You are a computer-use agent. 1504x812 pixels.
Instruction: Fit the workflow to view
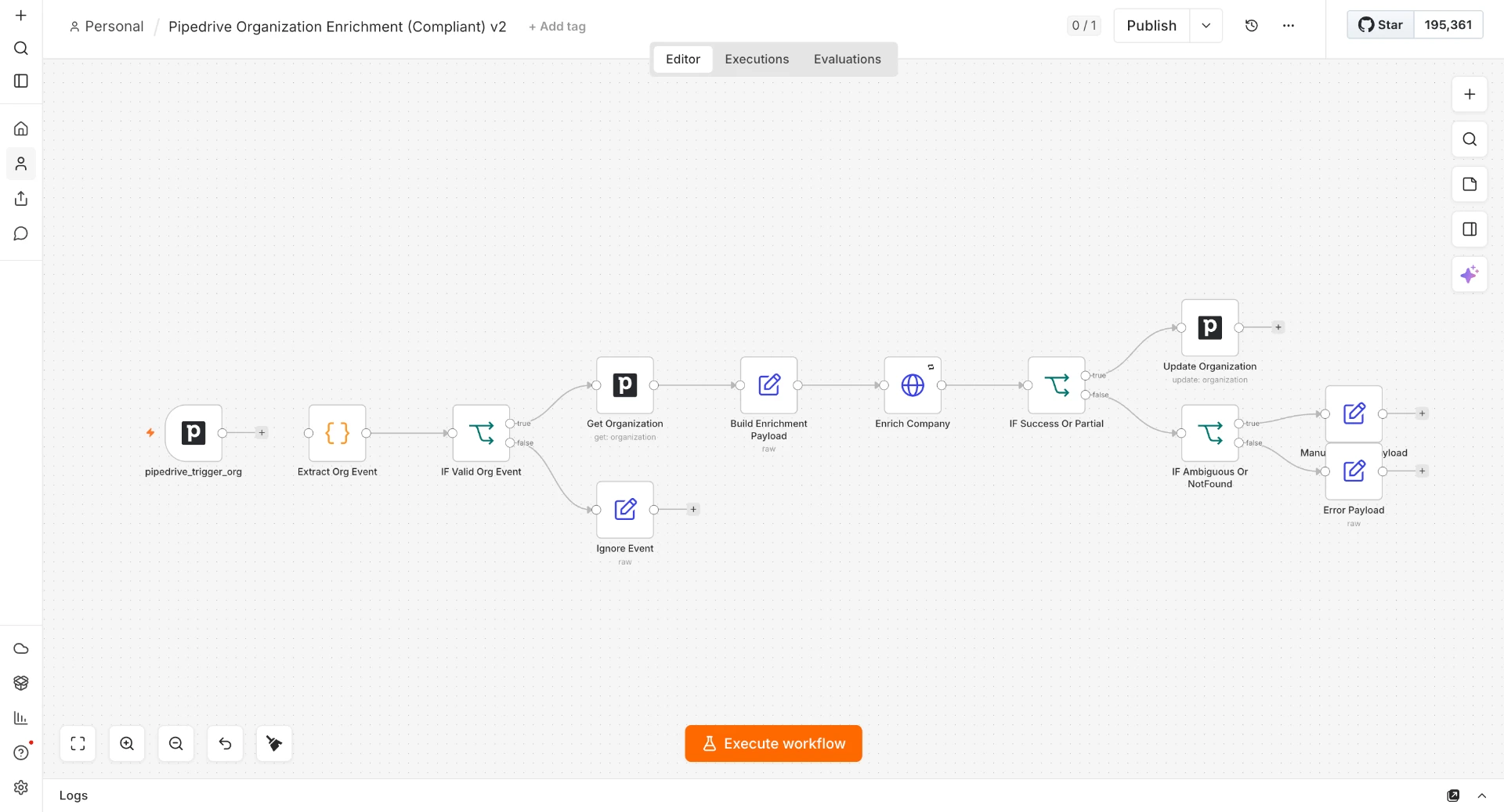click(78, 744)
